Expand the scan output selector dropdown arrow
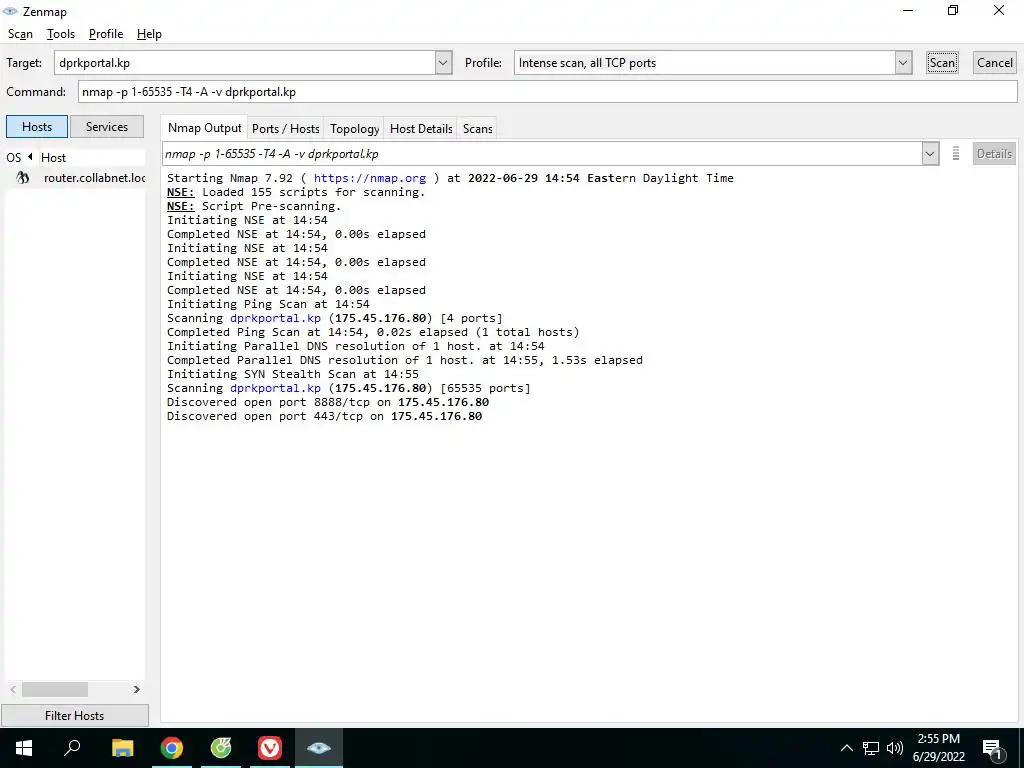Viewport: 1024px width, 768px height. pyautogui.click(x=930, y=154)
